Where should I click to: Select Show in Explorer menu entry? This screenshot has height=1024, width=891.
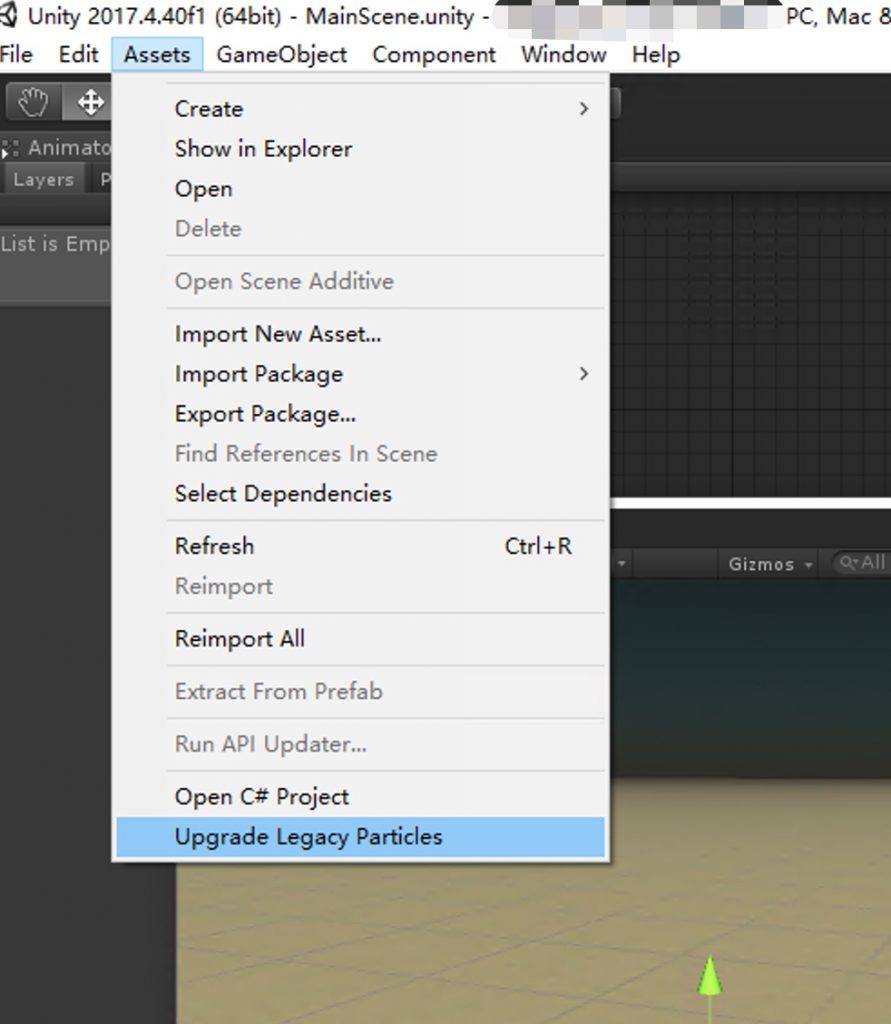(263, 149)
